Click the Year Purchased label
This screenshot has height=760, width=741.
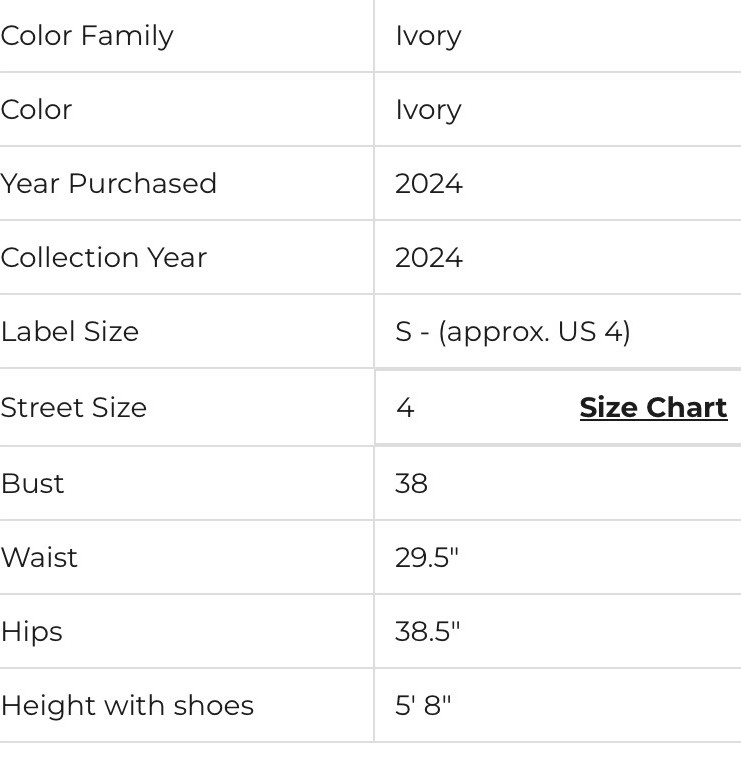[x=109, y=183]
